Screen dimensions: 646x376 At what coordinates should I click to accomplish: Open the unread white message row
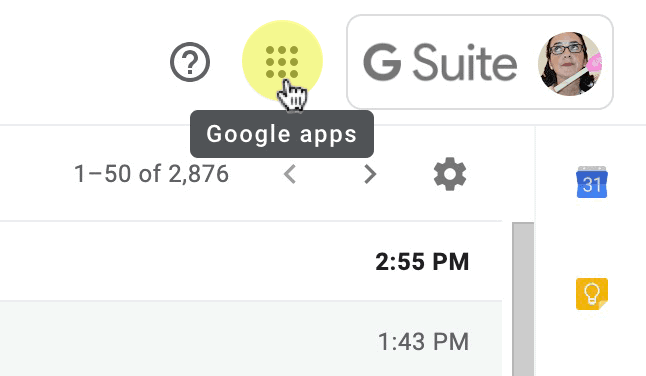click(251, 261)
